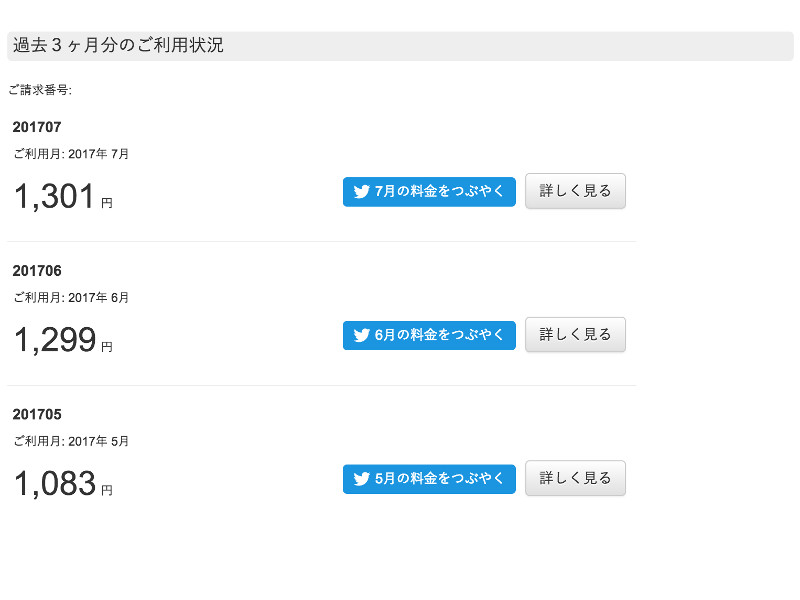
Task: Click the ご利用月: 2017年 6月 text
Action: 71,297
